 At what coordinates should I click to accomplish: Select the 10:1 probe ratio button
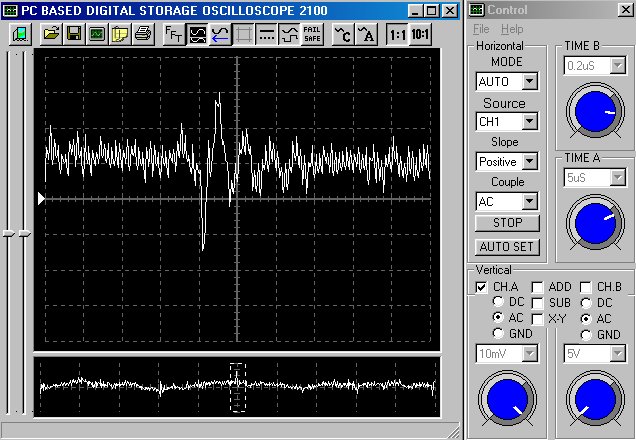pyautogui.click(x=422, y=33)
